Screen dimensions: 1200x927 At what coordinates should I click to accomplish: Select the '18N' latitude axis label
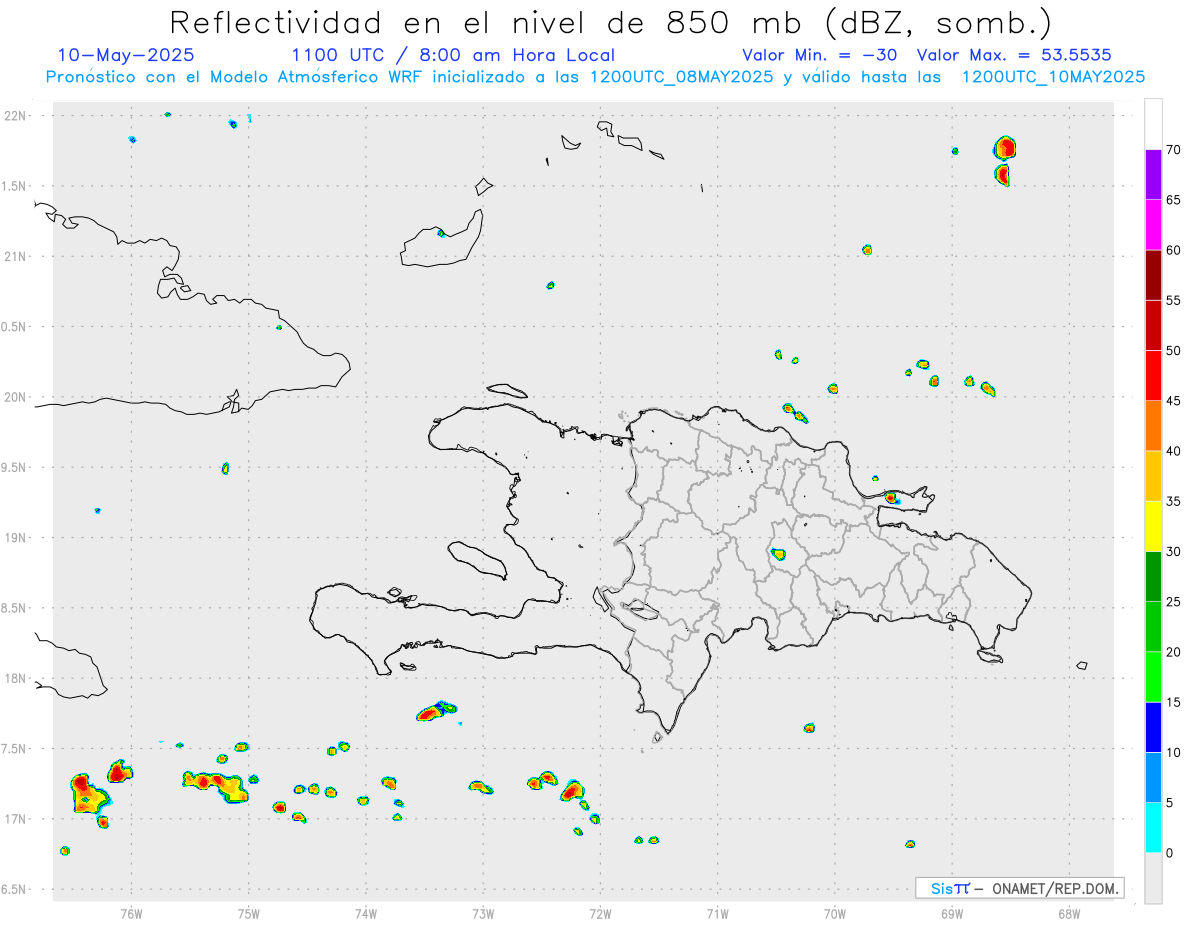click(15, 678)
